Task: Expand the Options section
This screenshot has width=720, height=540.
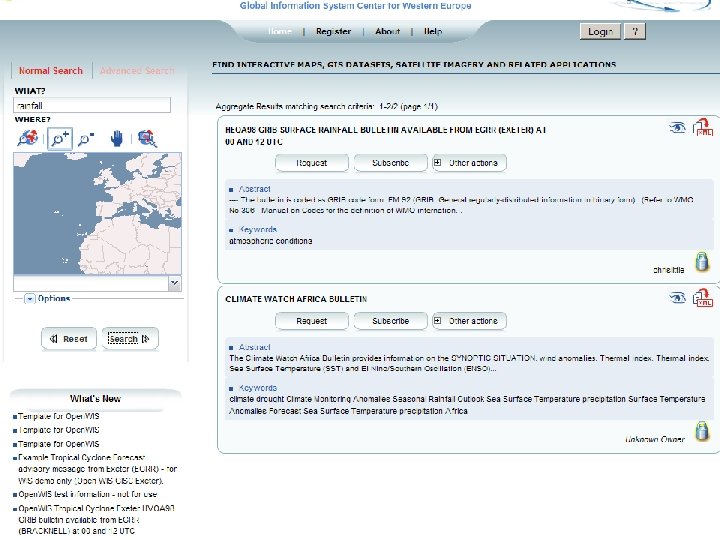Action: coord(30,299)
